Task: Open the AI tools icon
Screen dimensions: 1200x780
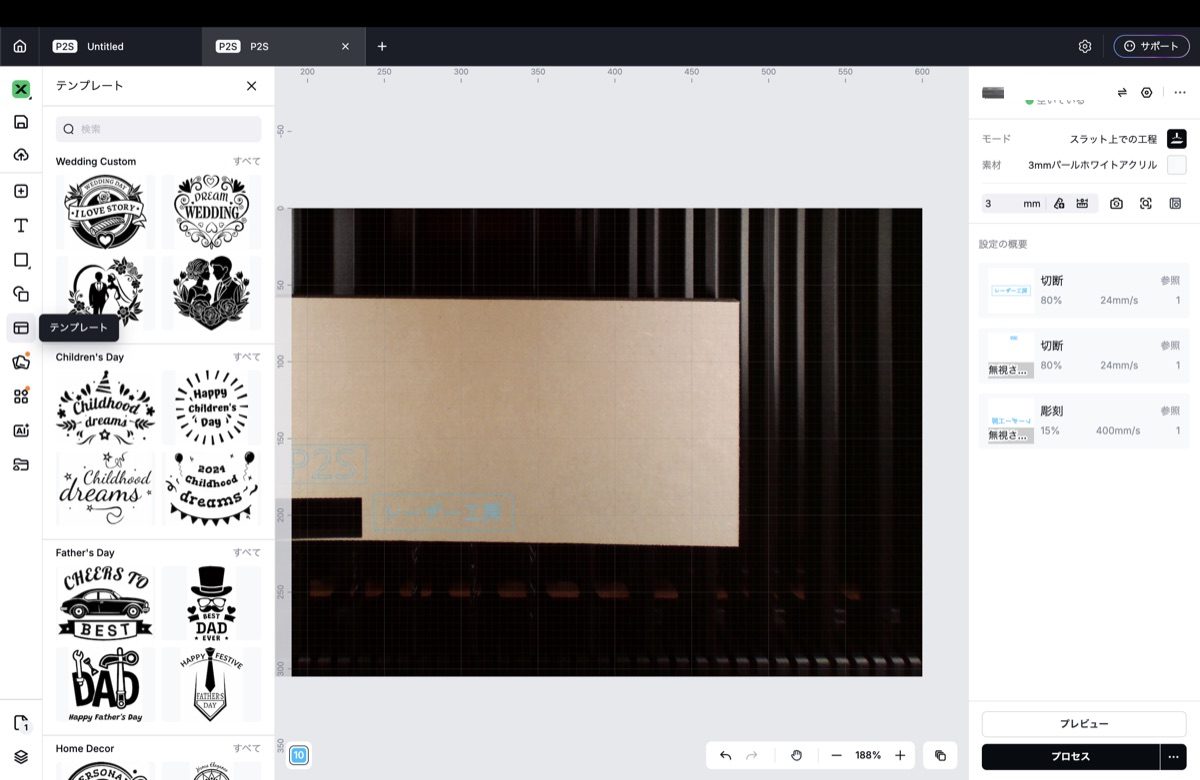Action: [x=21, y=430]
